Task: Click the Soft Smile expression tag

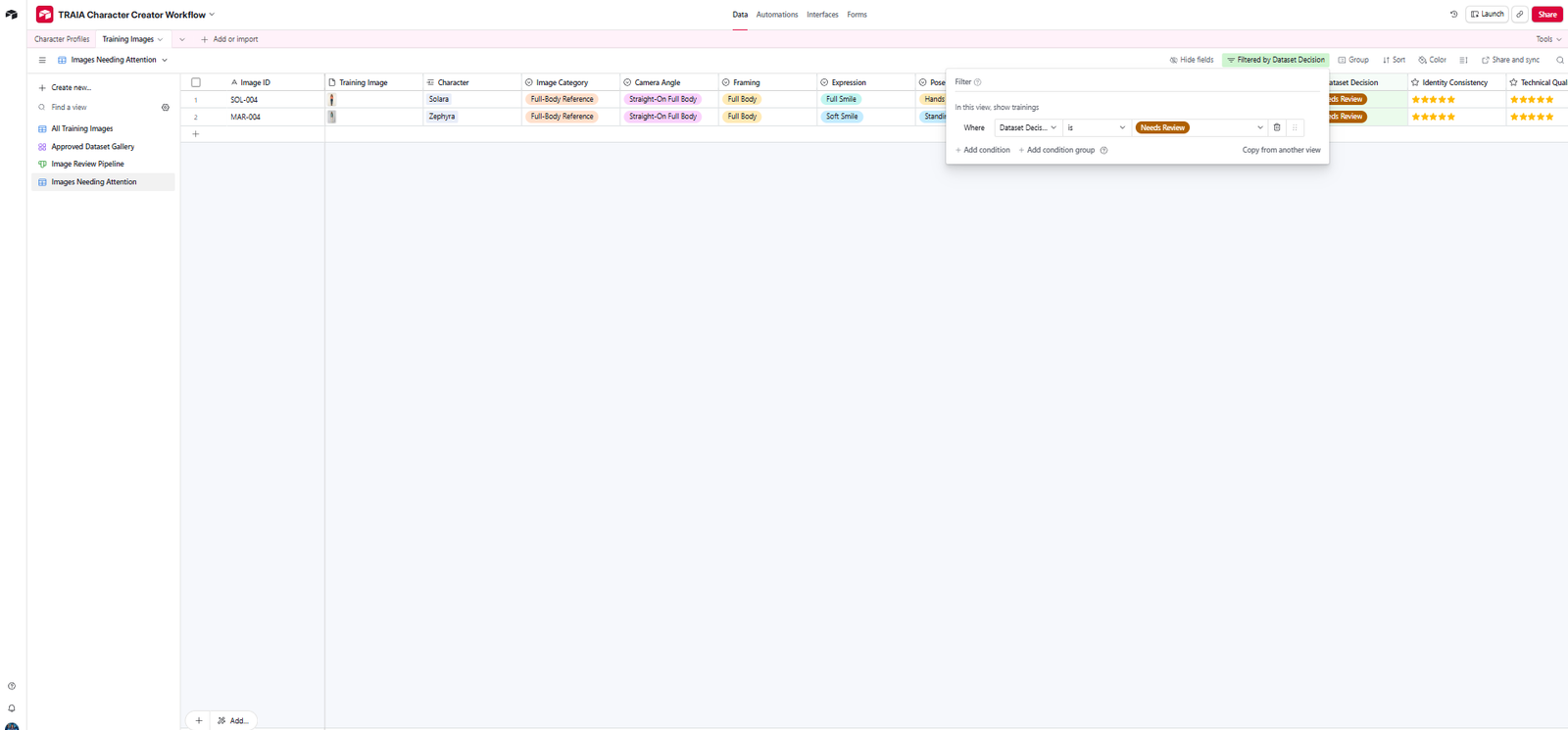Action: click(842, 117)
